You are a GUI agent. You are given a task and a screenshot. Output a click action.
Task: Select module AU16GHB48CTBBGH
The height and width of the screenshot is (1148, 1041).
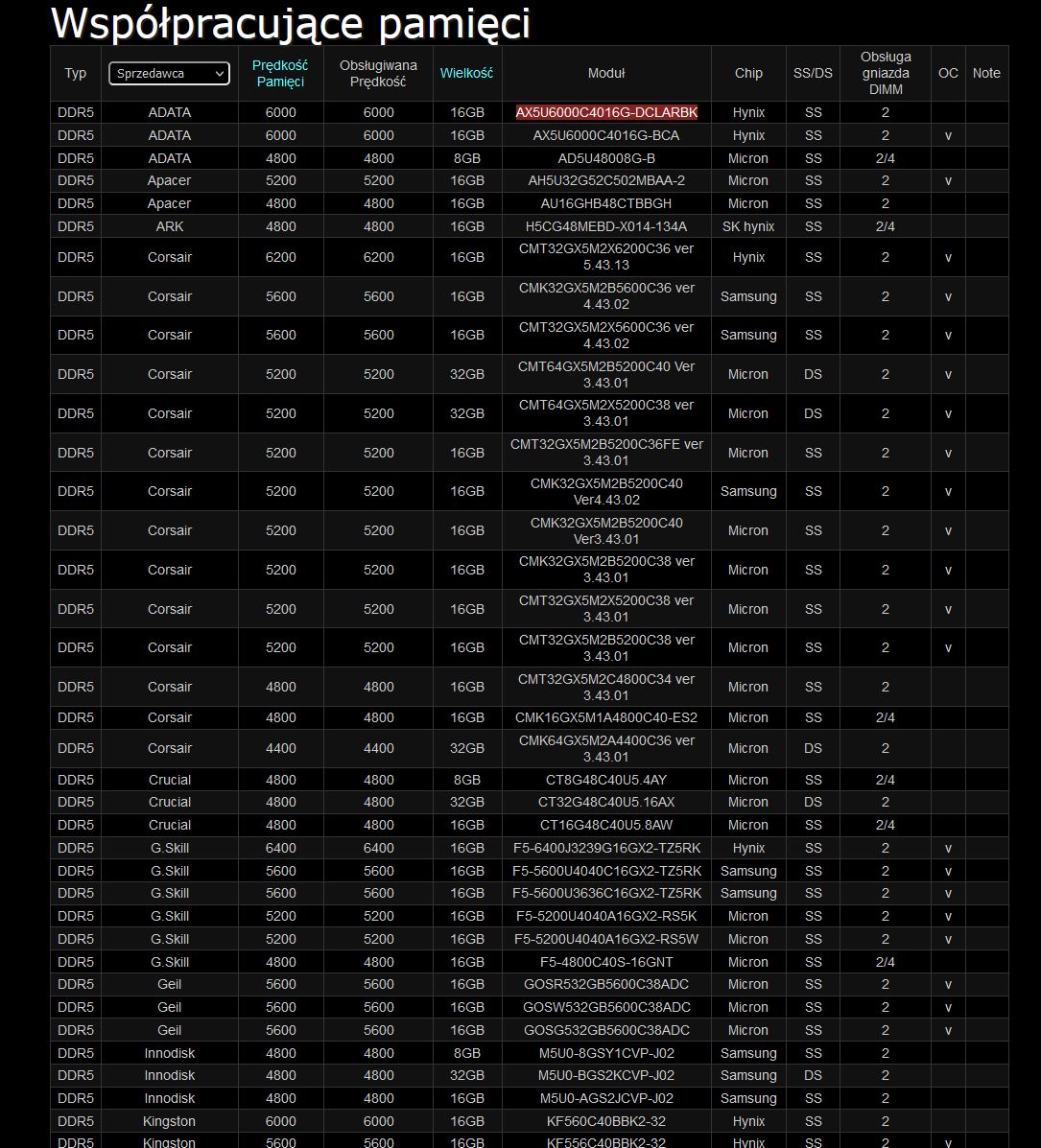point(606,203)
